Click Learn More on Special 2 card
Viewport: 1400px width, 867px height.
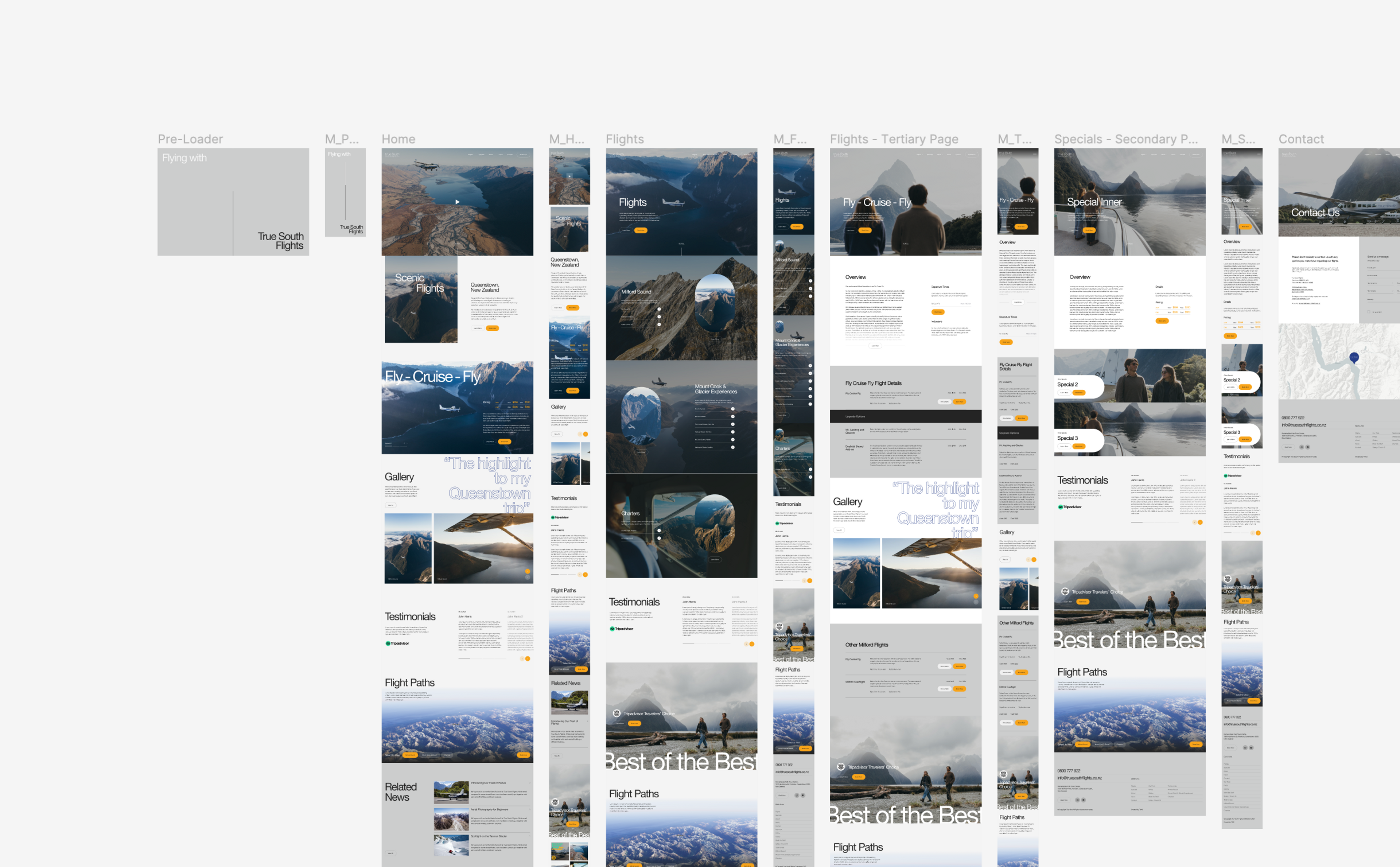pyautogui.click(x=1064, y=393)
